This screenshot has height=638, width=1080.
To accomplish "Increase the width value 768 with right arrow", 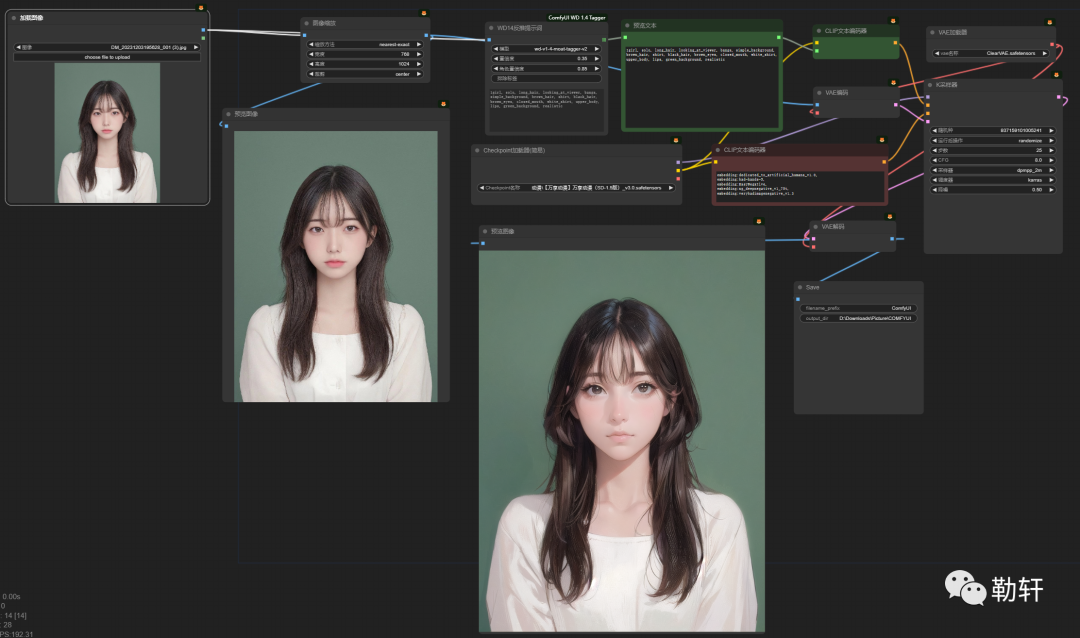I will [x=418, y=54].
